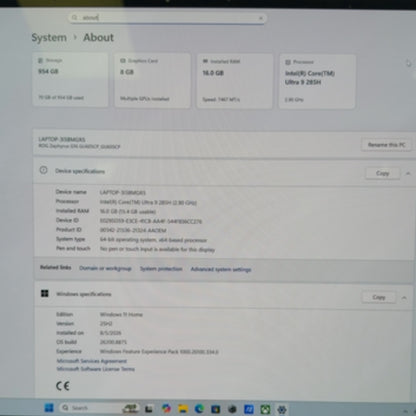Copy the Device specifications
Image resolution: width=416 pixels, height=416 pixels.
click(383, 173)
